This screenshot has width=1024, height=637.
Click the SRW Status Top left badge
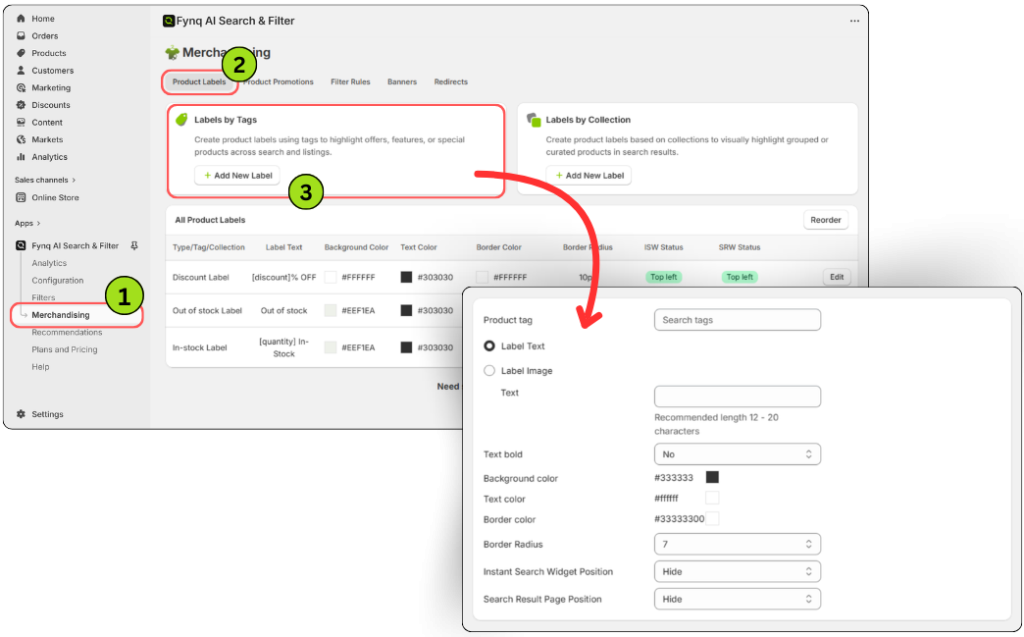click(x=739, y=277)
